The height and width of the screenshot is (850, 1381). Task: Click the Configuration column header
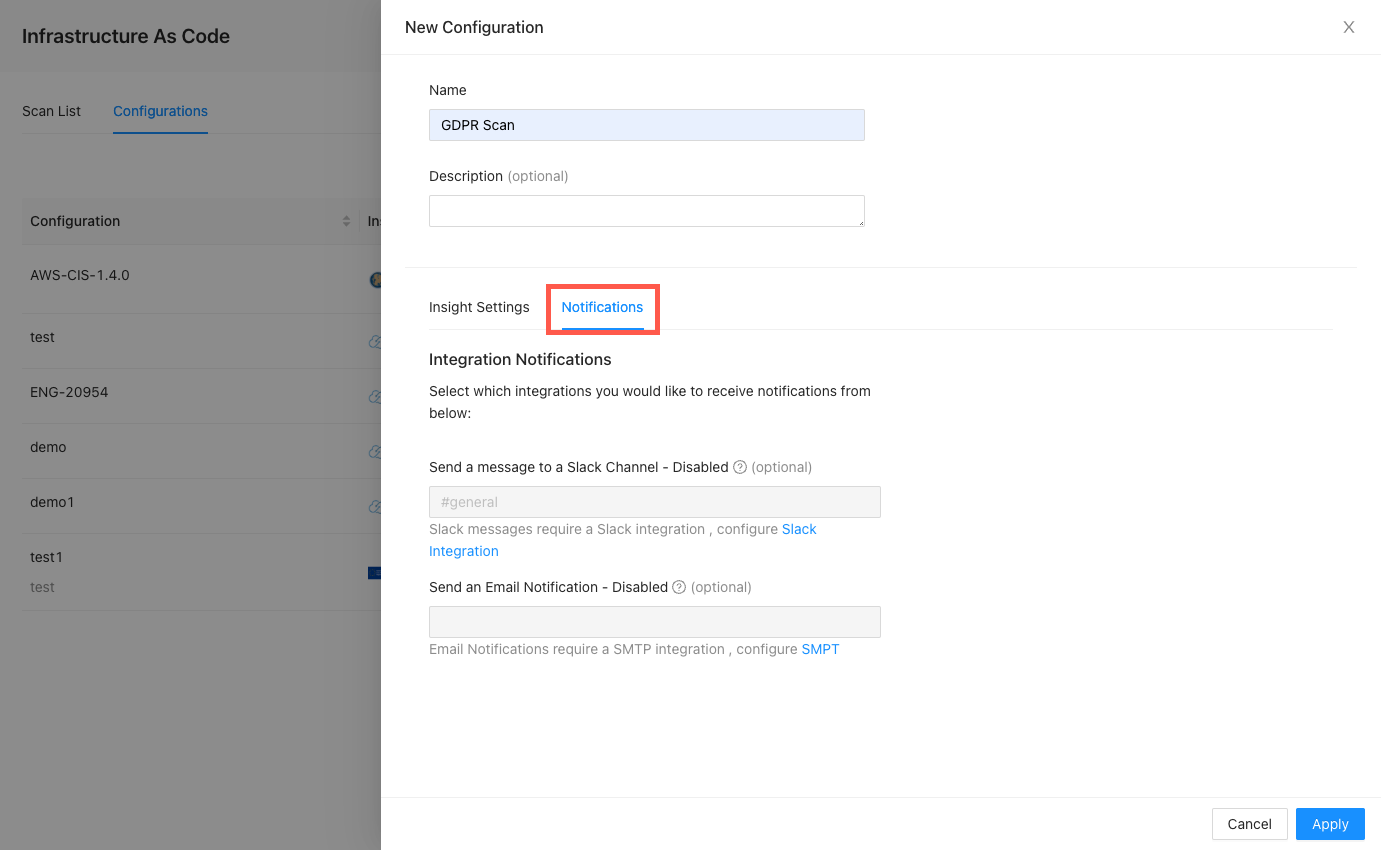[x=190, y=221]
